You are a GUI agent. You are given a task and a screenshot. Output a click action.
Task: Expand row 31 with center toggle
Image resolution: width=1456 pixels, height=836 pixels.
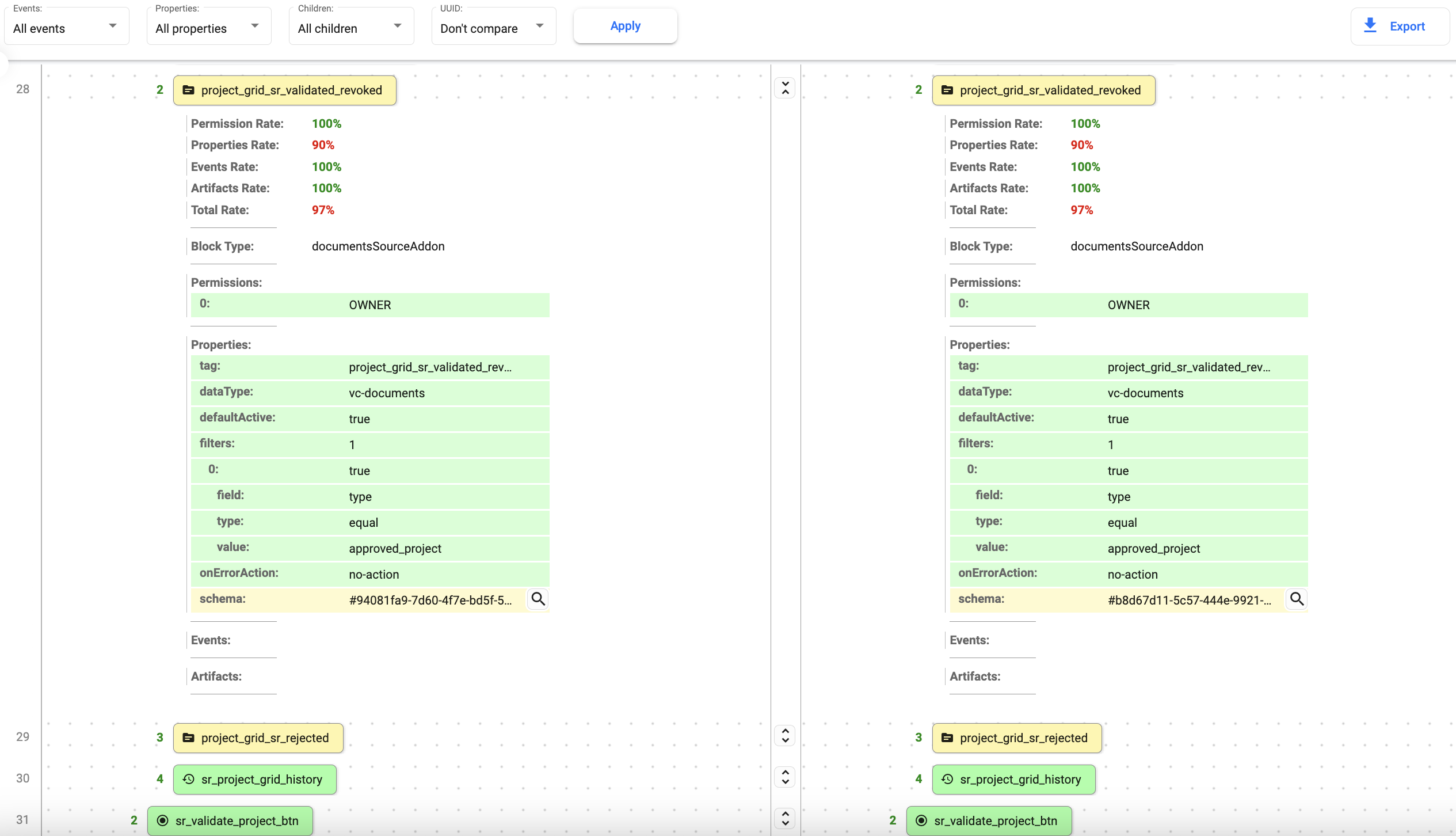coord(785,818)
